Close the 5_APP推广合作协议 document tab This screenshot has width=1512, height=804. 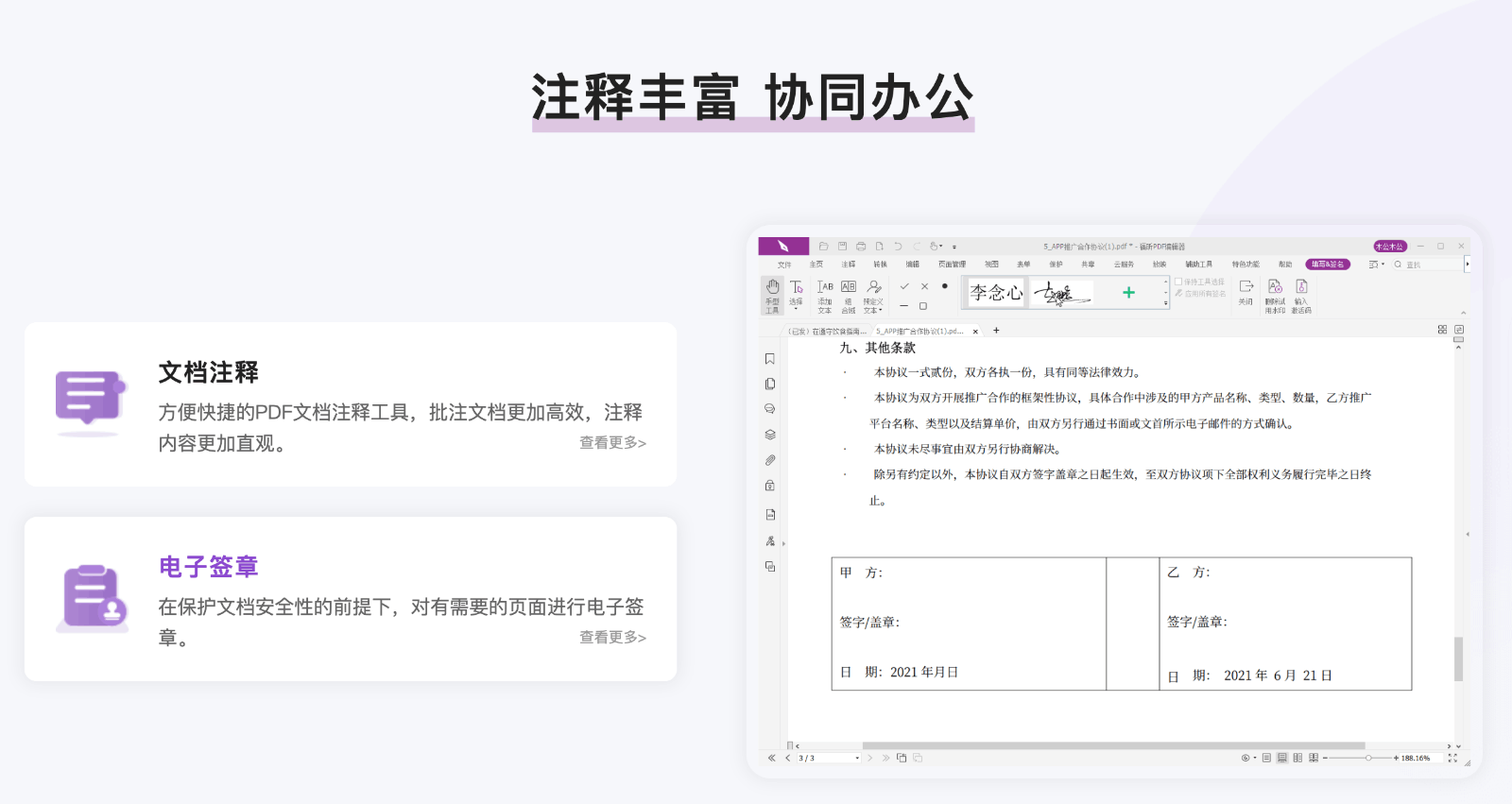pos(975,332)
